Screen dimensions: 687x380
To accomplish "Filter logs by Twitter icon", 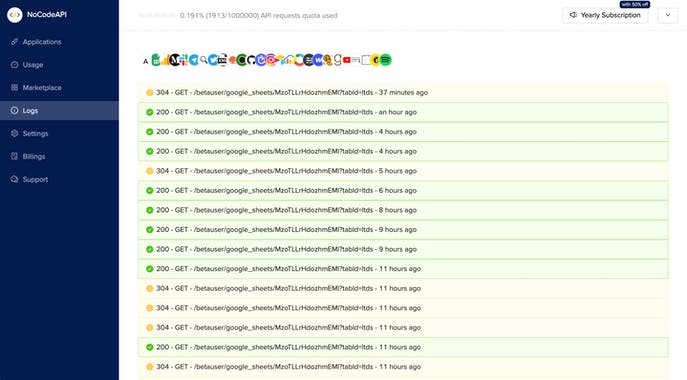I will pyautogui.click(x=213, y=60).
